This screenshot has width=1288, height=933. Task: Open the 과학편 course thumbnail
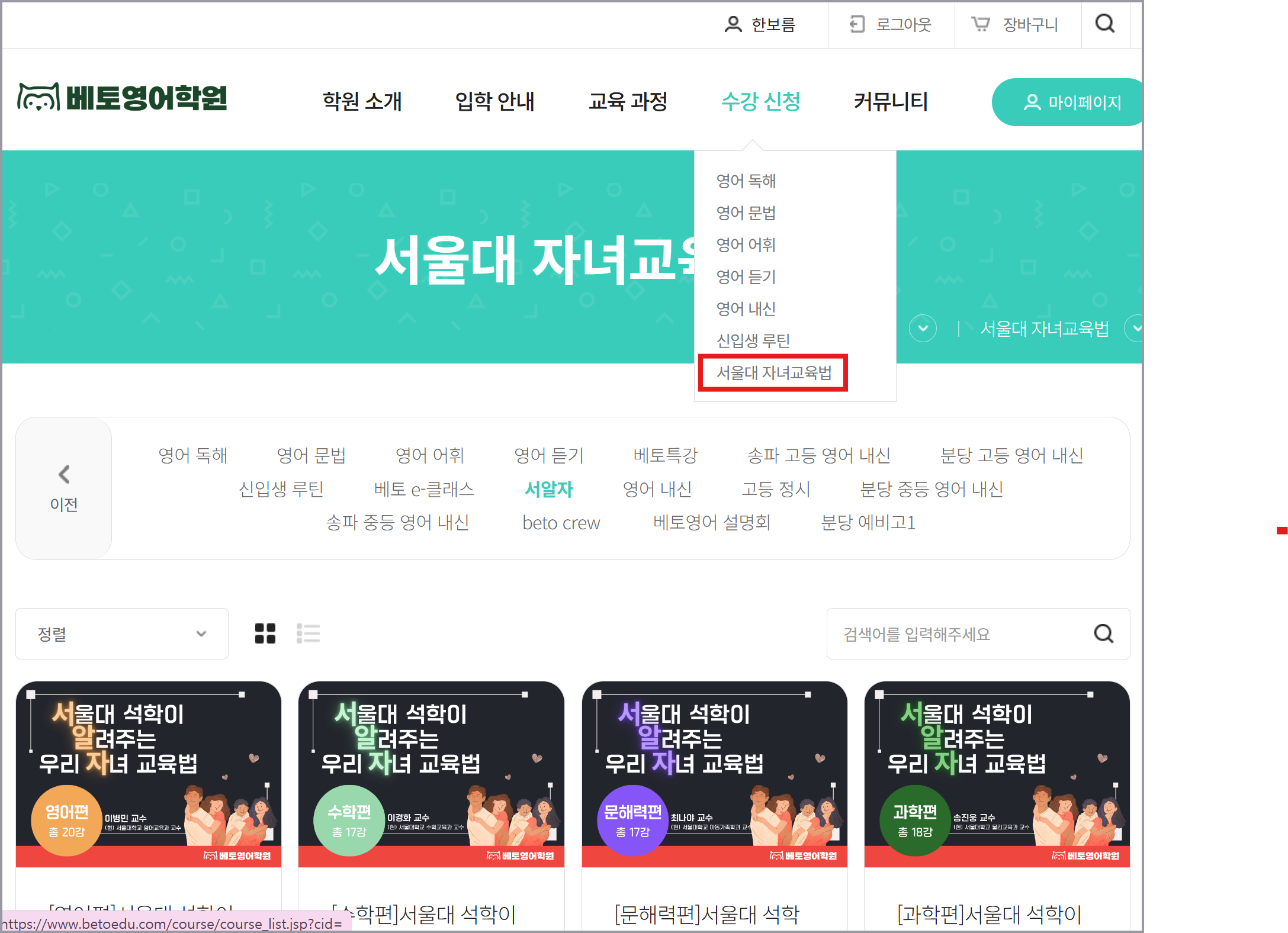(x=997, y=774)
